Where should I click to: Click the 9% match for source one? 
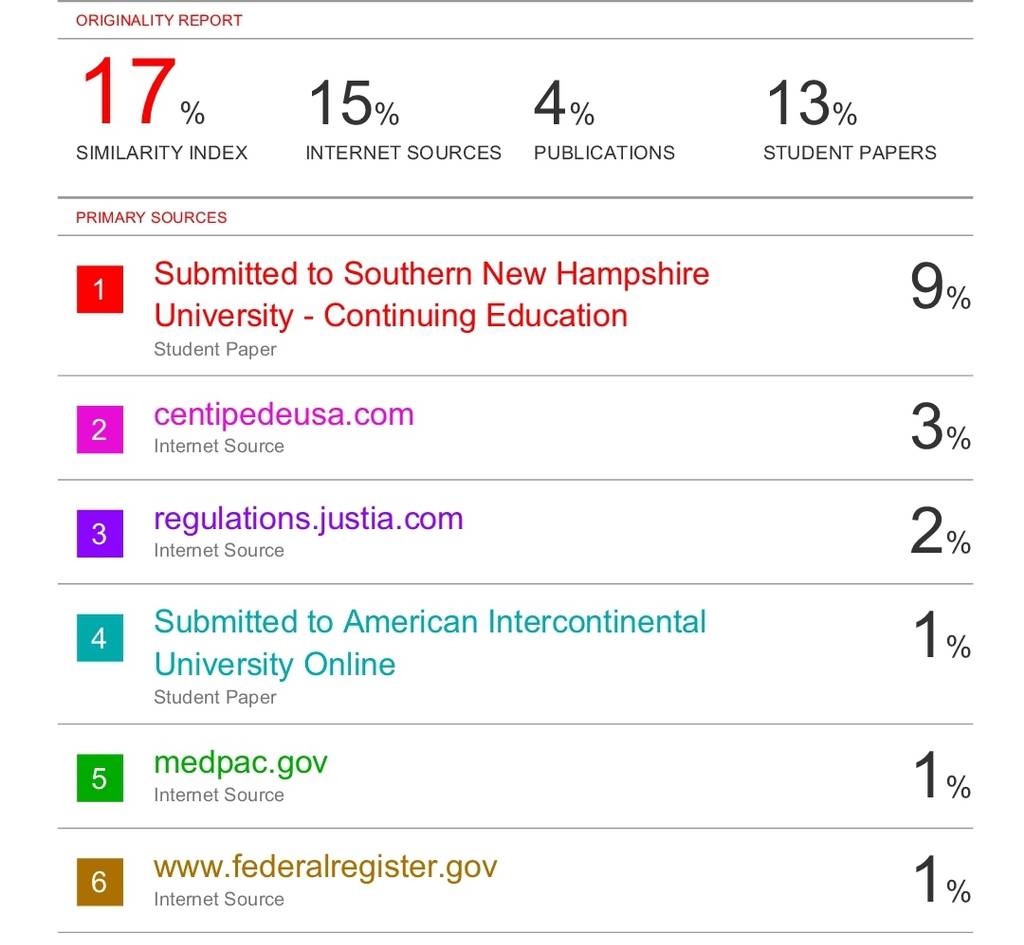click(940, 286)
